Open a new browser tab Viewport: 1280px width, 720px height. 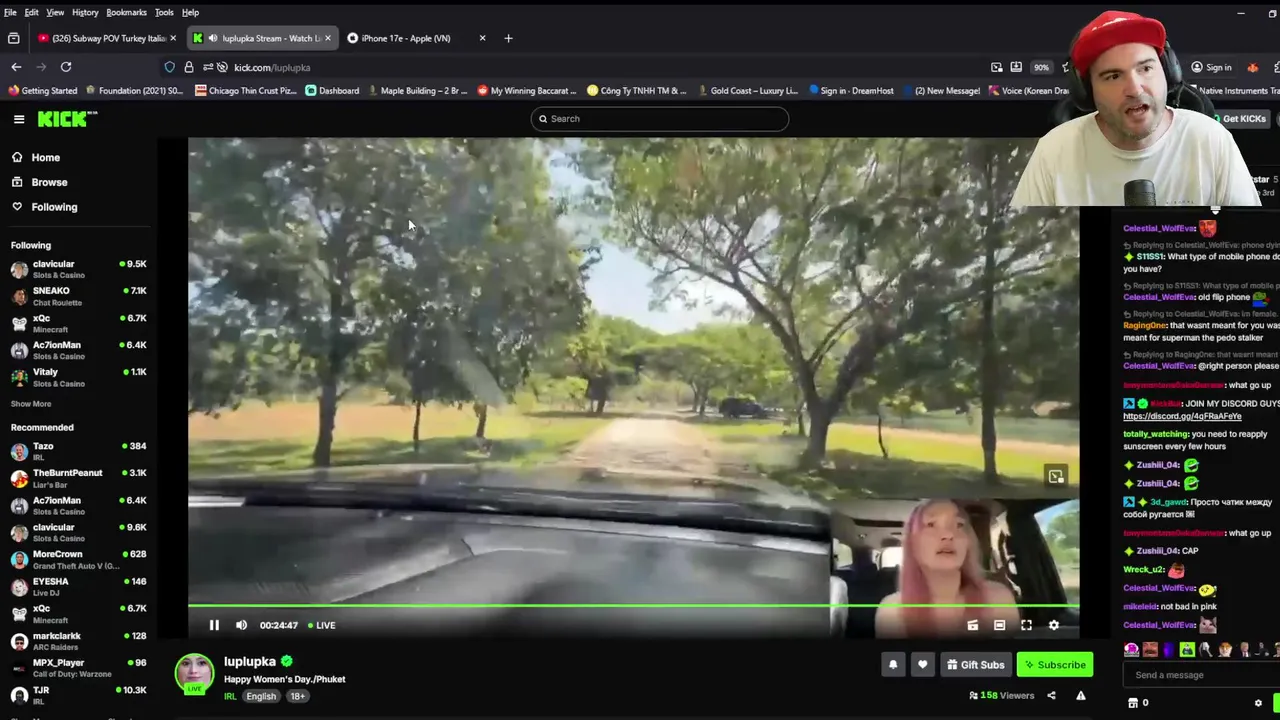point(508,38)
